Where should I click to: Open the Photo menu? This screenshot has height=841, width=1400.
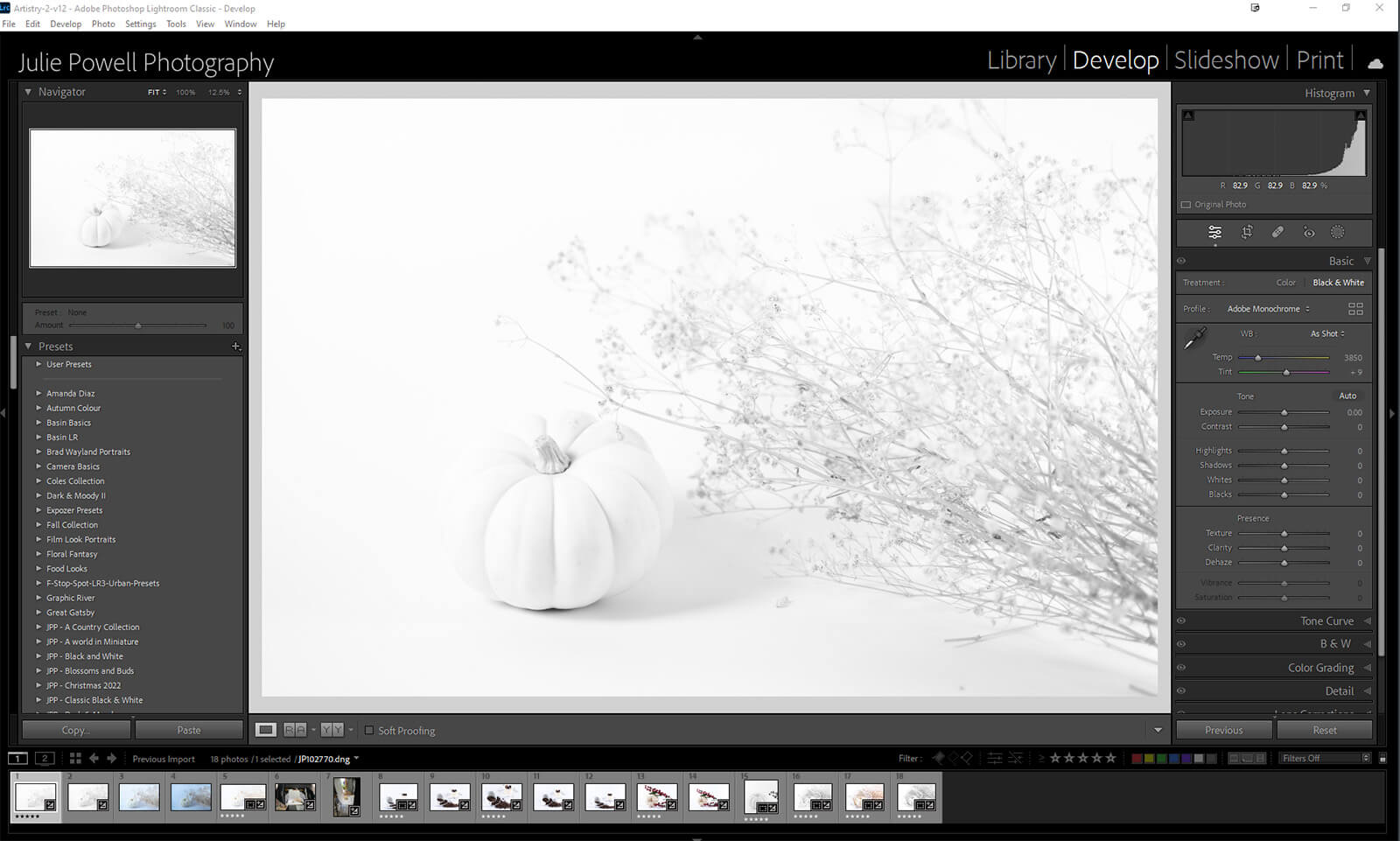tap(103, 24)
